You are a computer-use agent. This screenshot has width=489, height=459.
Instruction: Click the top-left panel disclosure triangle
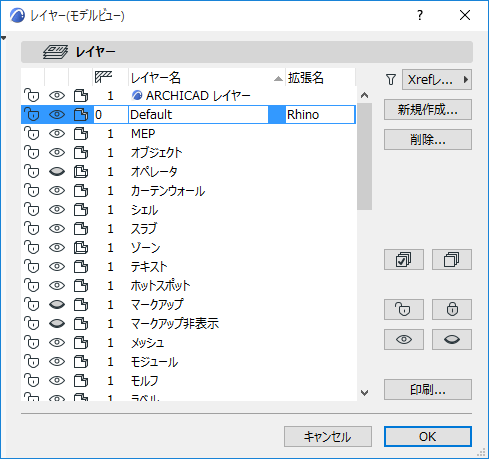pos(3,38)
